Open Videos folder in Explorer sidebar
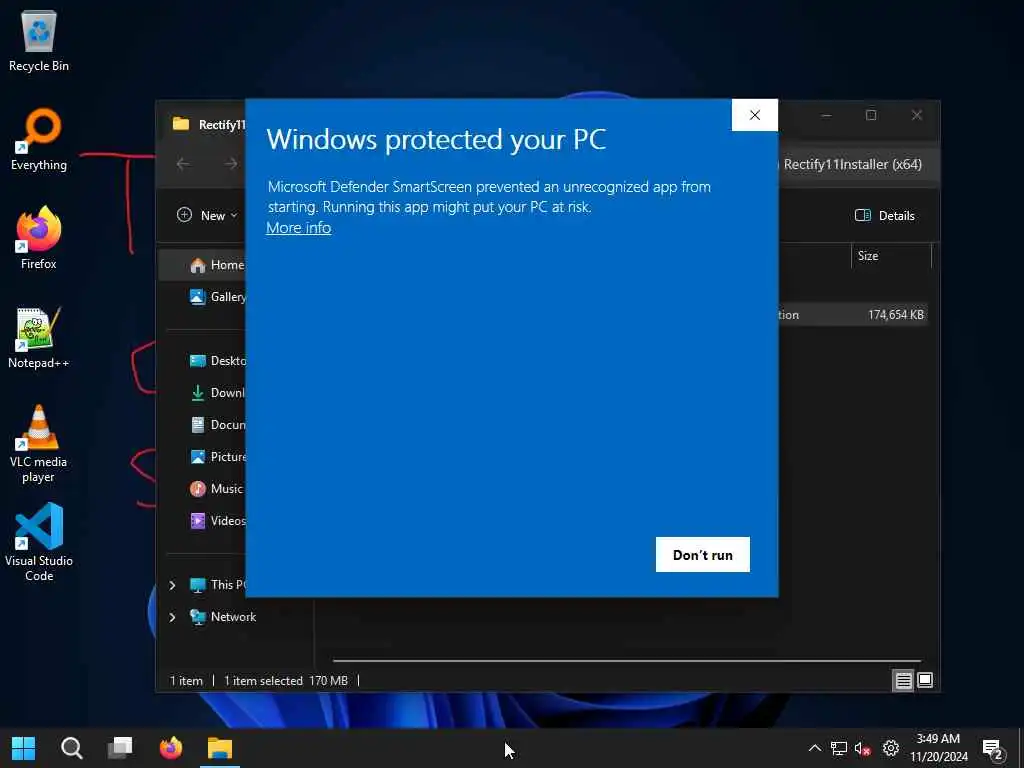1024x768 pixels. coord(216,520)
